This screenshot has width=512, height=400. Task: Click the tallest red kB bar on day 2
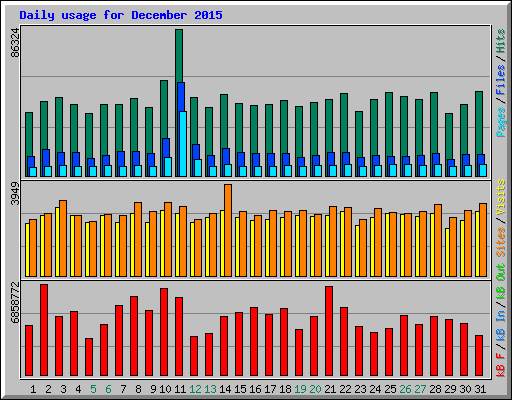point(44,330)
